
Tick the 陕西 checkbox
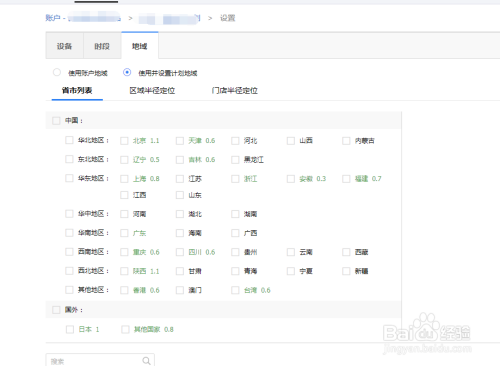124,271
